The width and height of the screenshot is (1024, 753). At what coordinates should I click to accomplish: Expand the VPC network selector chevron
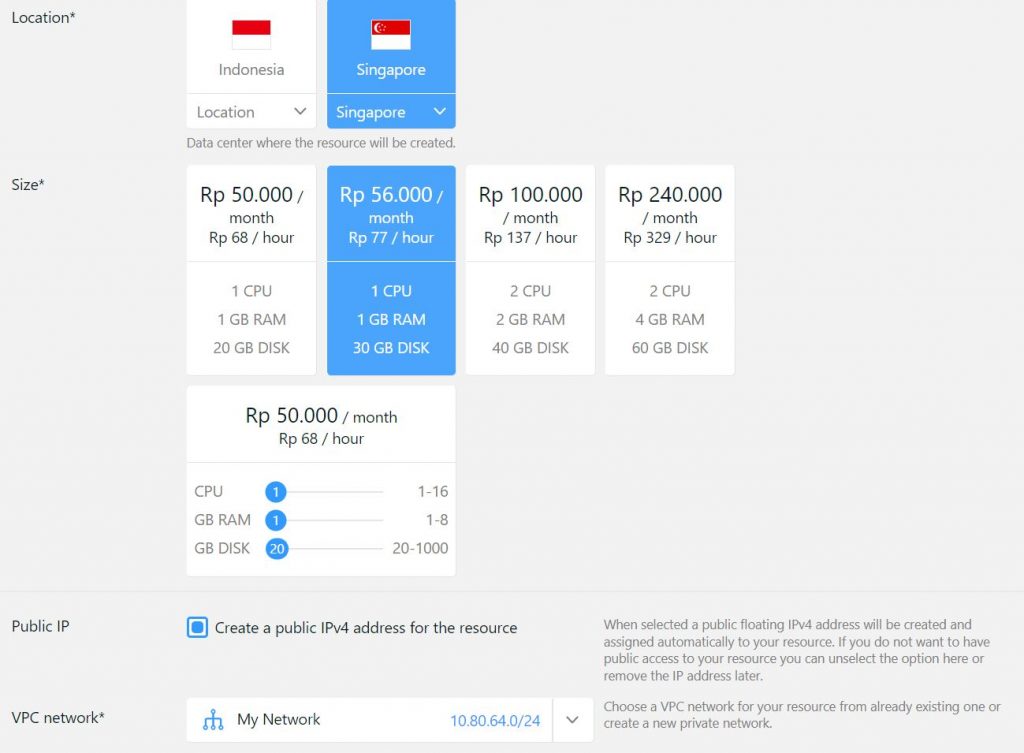(572, 719)
